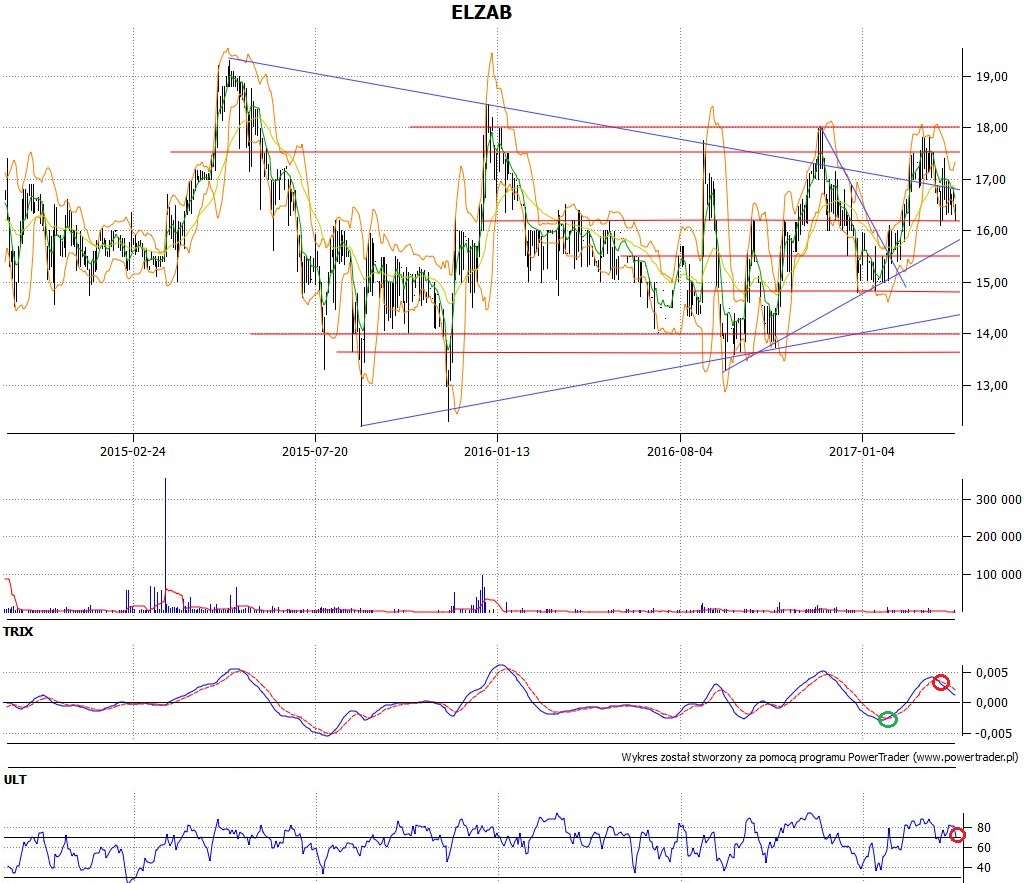This screenshot has width=1024, height=883.
Task: Select the 2015-07-20 date label
Action: coord(315,451)
